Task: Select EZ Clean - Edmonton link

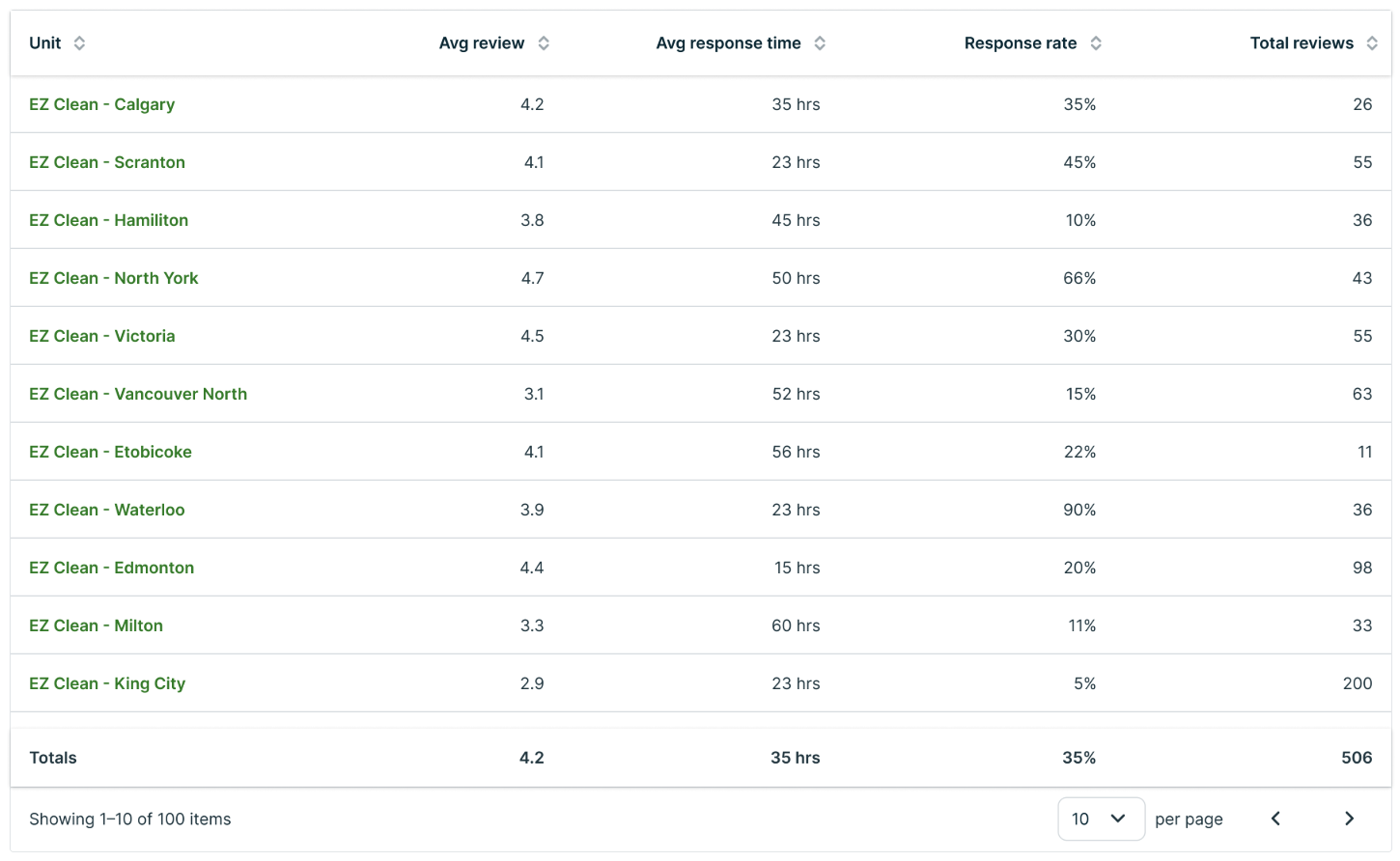Action: pos(111,568)
